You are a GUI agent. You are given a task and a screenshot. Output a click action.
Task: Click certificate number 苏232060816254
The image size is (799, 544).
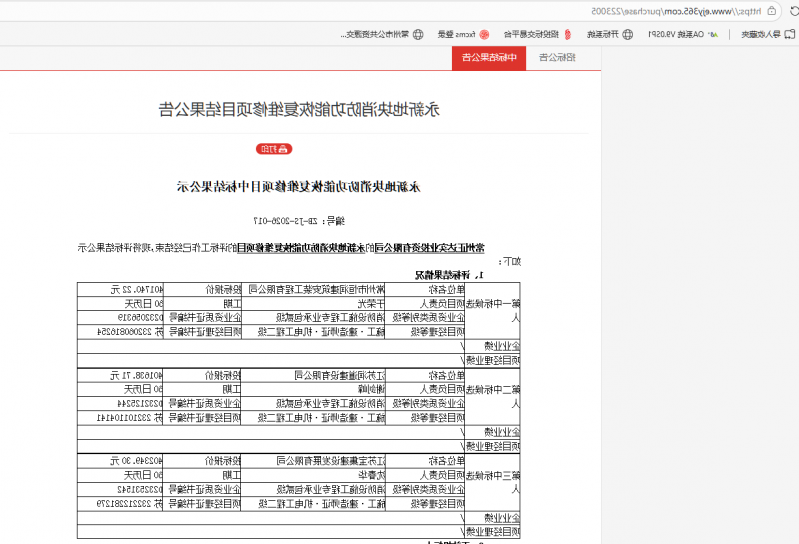pos(130,332)
